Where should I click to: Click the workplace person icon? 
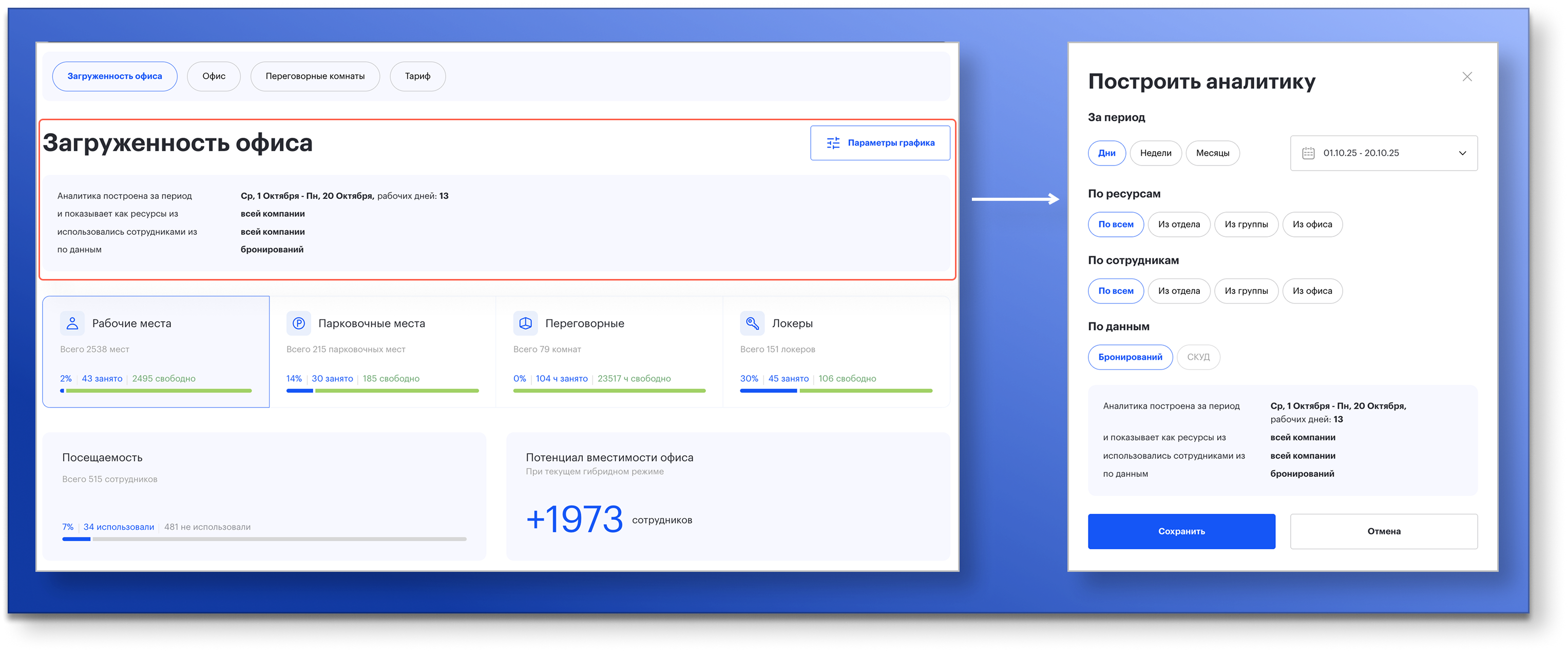click(x=72, y=323)
